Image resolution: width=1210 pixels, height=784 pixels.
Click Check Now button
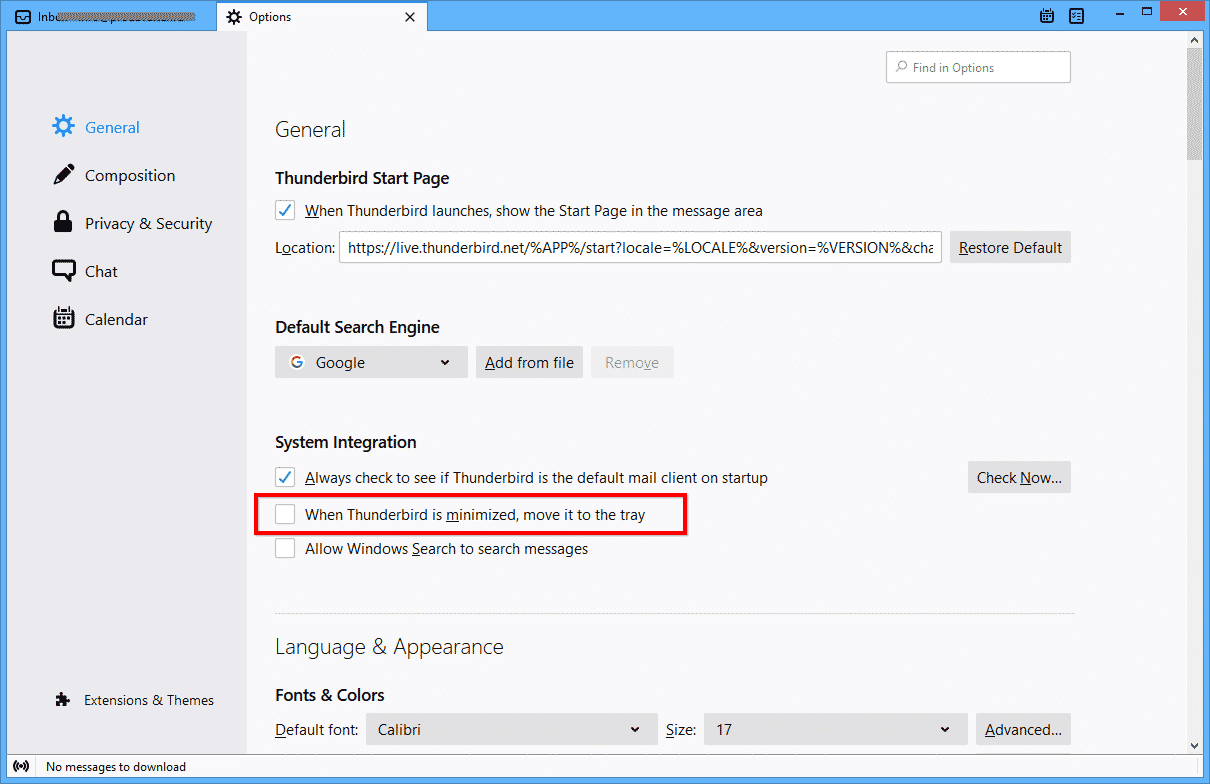tap(1019, 477)
